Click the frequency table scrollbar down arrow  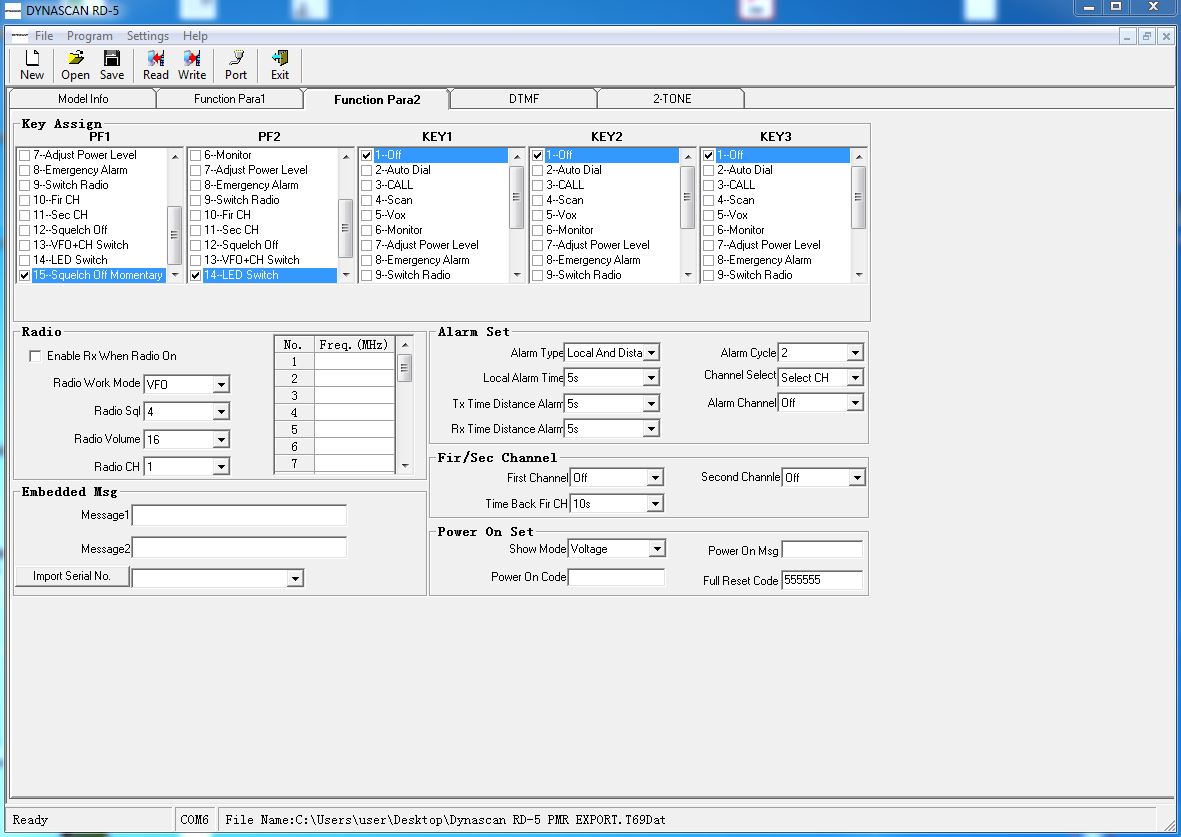pos(405,466)
